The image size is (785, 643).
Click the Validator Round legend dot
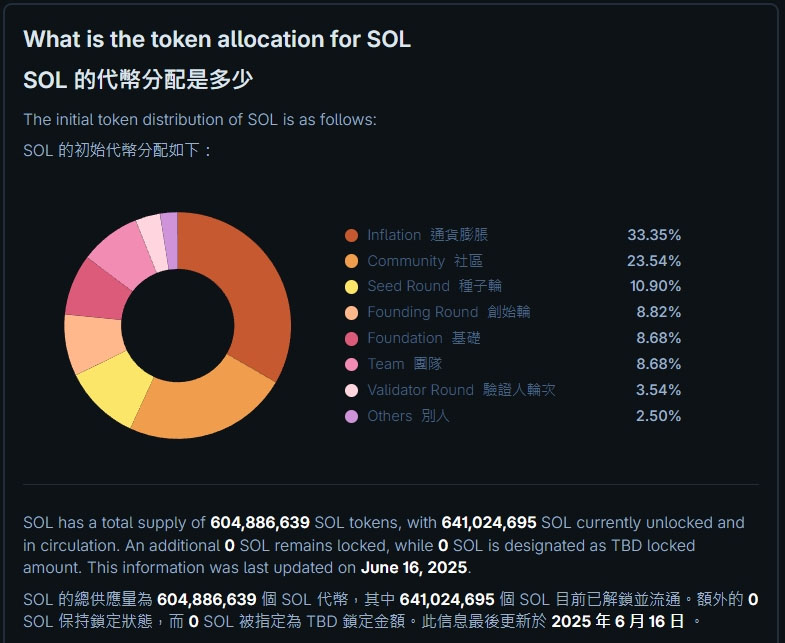click(351, 390)
